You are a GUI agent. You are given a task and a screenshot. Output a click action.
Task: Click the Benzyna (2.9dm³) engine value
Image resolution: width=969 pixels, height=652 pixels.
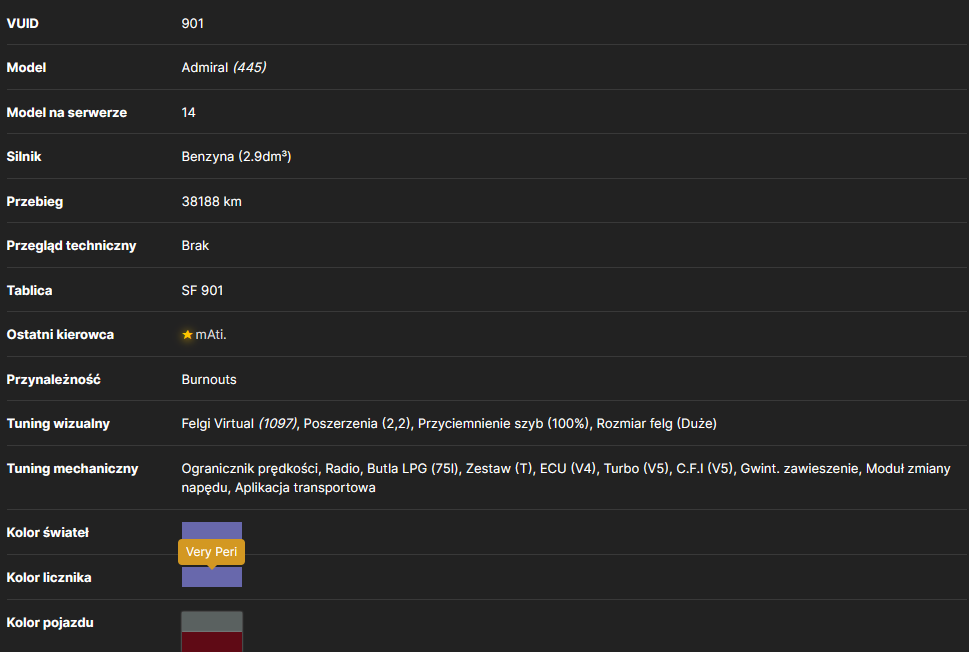pos(236,156)
